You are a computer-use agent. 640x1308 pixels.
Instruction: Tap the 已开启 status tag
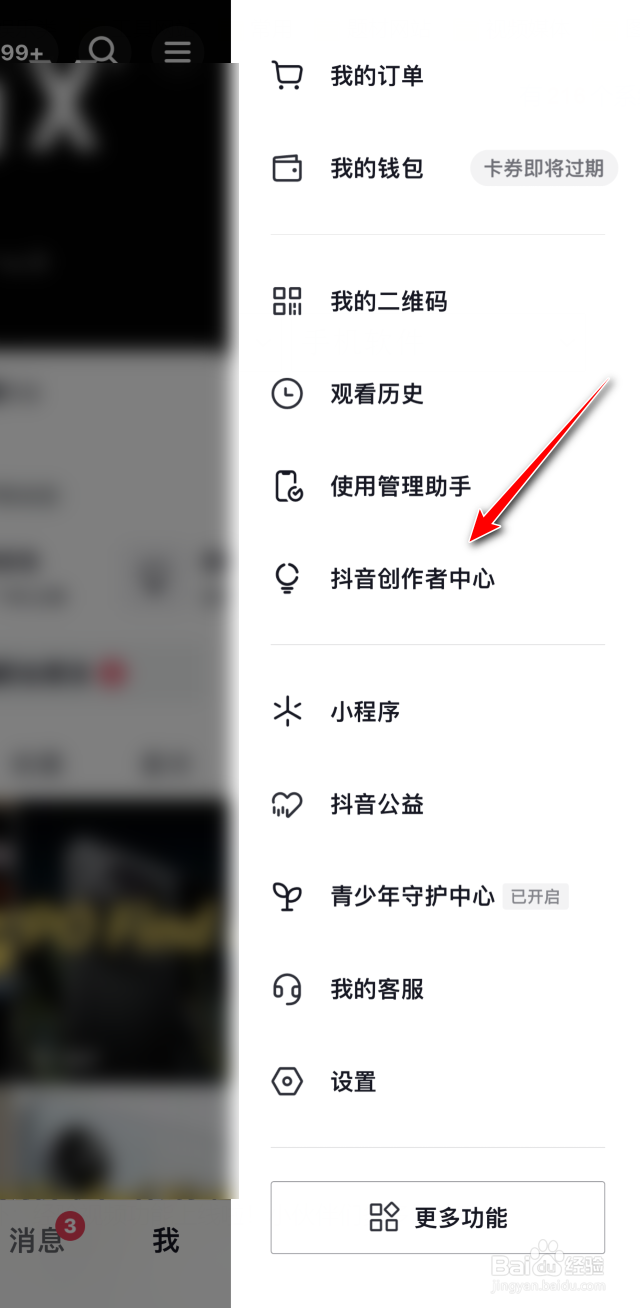(535, 896)
